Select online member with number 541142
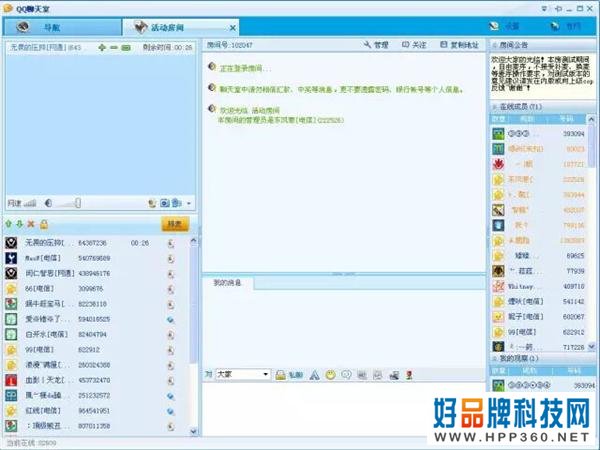The image size is (600, 450). 538,302
